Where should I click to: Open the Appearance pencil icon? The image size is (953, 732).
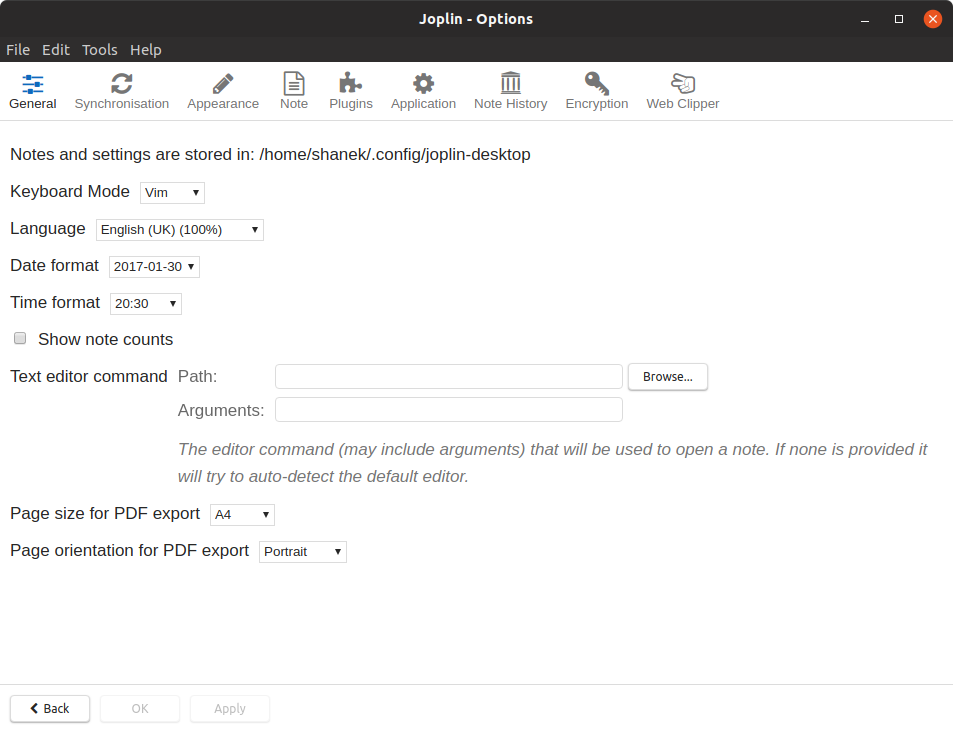[x=223, y=83]
